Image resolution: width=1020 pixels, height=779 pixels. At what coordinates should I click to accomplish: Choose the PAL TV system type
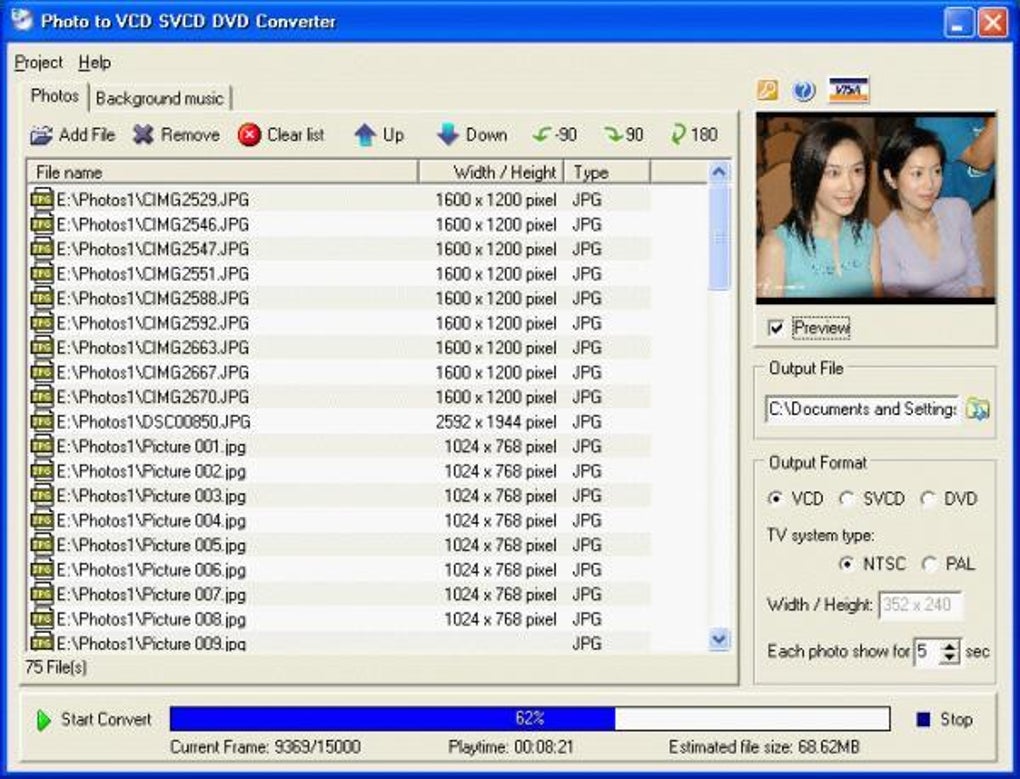pos(929,564)
